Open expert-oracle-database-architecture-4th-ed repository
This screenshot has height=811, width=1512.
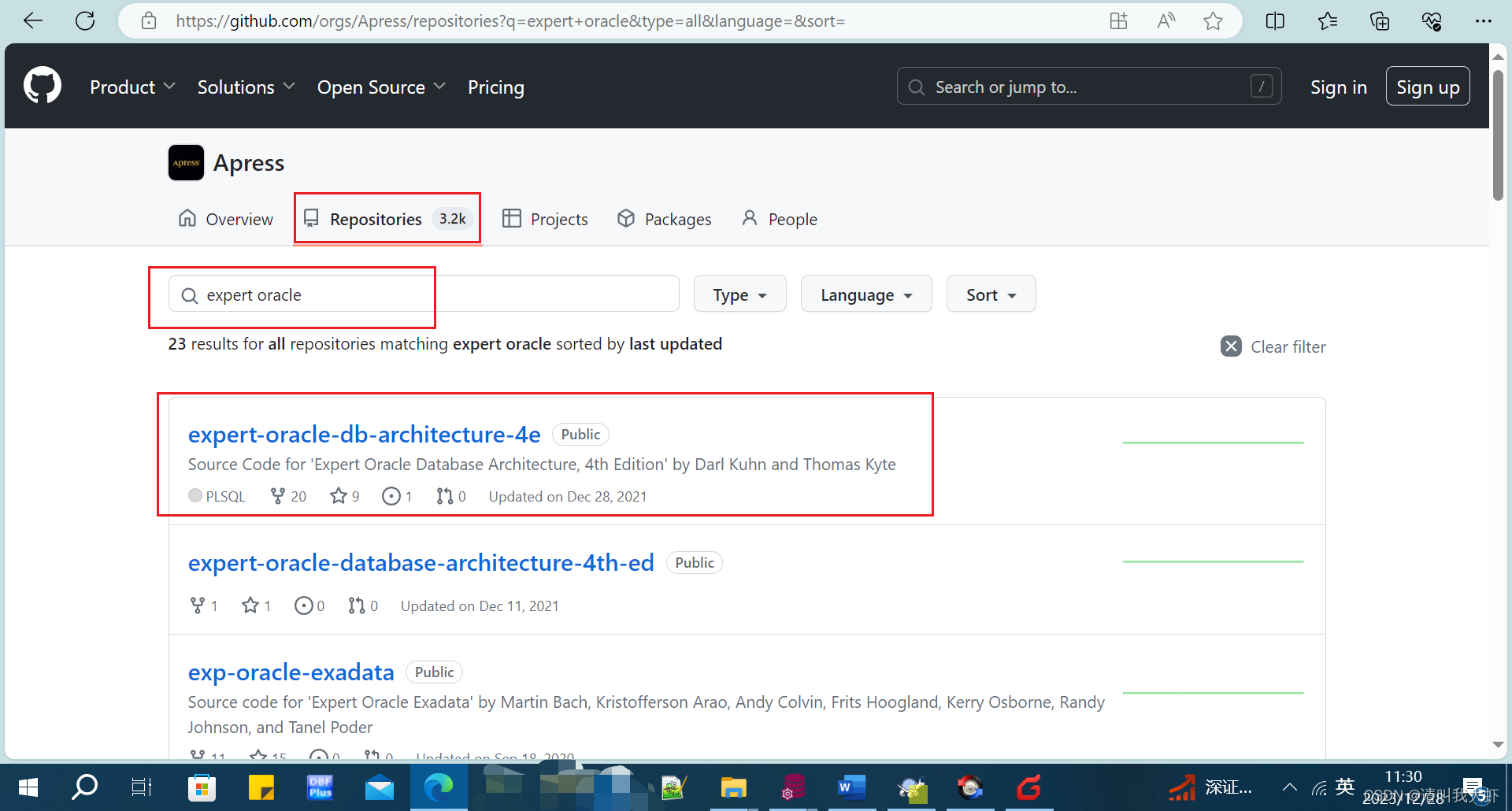click(x=421, y=562)
